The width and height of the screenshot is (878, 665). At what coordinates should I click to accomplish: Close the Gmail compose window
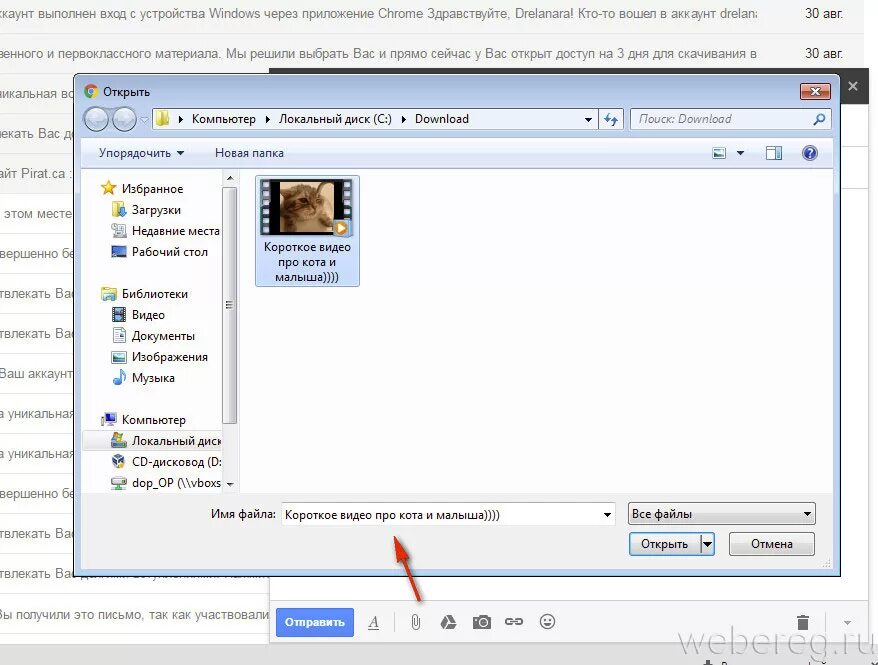pyautogui.click(x=853, y=86)
